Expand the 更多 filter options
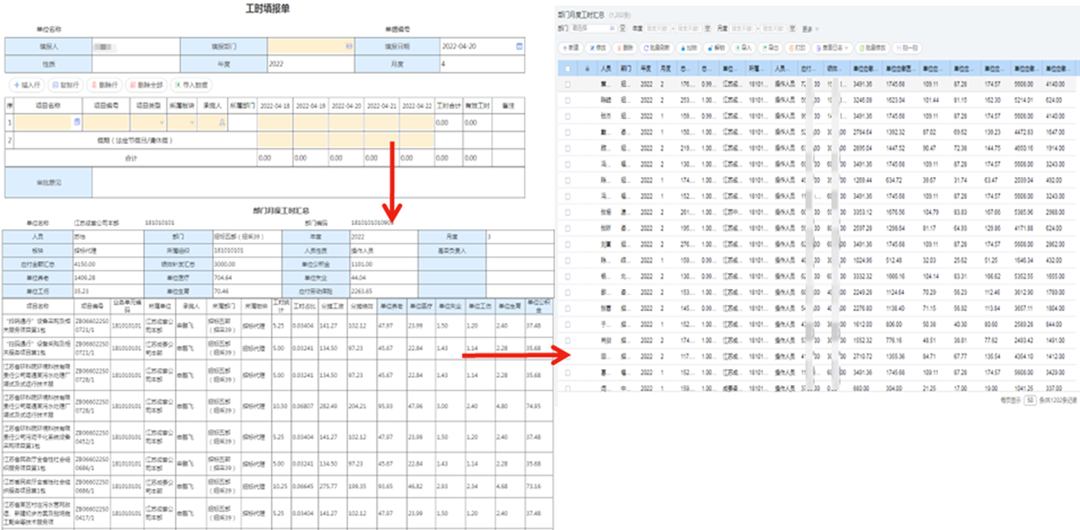This screenshot has width=1080, height=530. point(808,29)
